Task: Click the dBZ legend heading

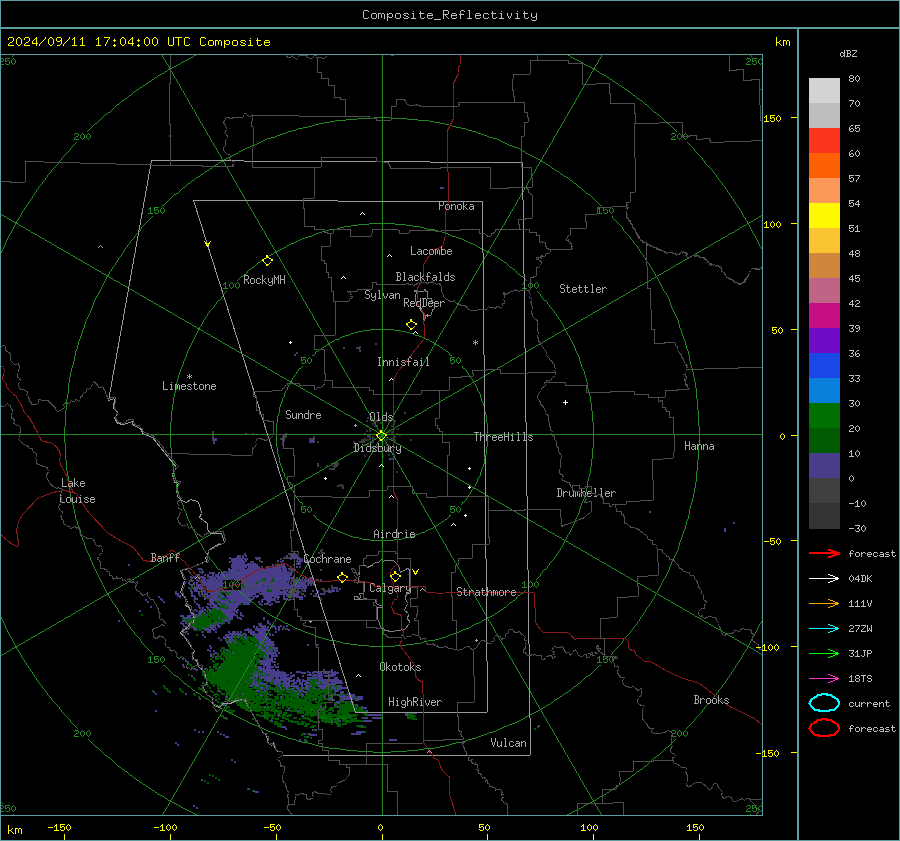Action: tap(848, 53)
